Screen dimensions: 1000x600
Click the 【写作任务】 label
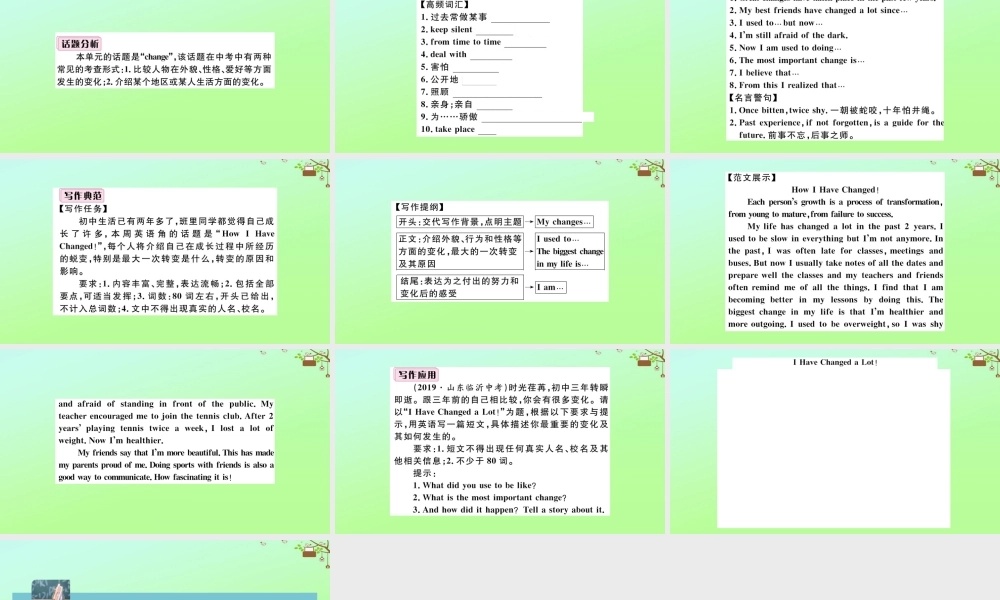click(83, 209)
